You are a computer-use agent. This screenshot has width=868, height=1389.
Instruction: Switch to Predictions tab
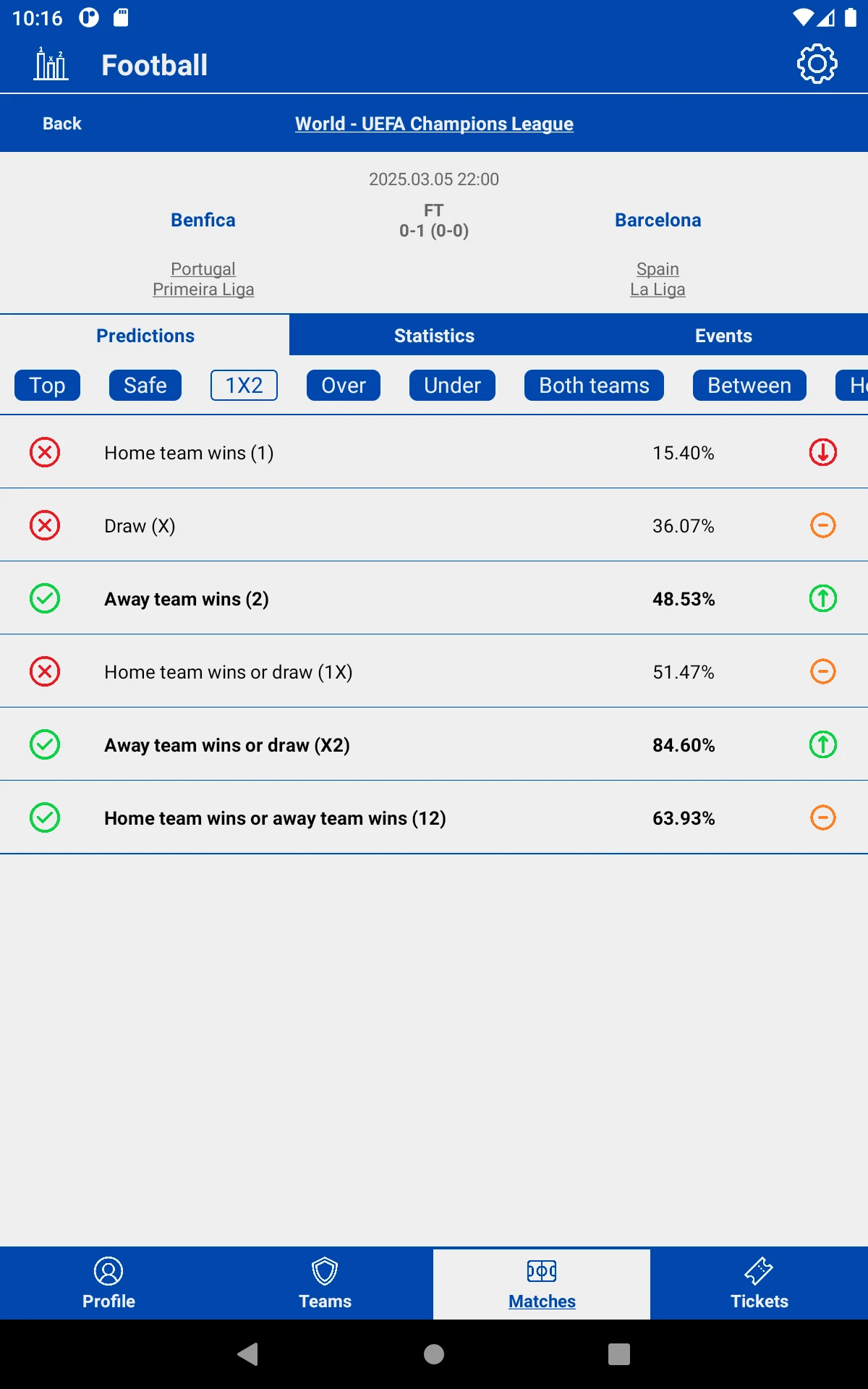point(145,335)
